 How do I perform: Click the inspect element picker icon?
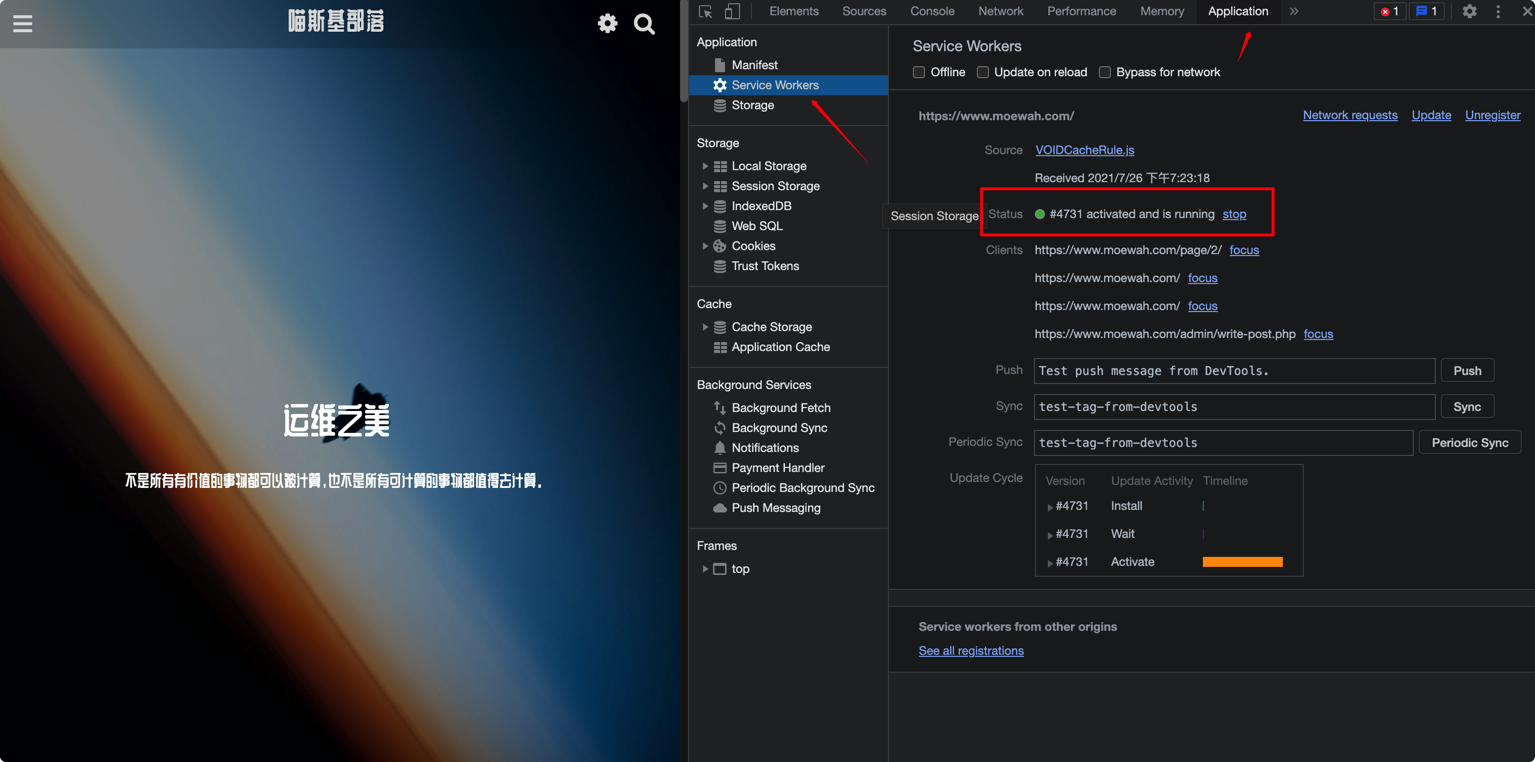(706, 12)
